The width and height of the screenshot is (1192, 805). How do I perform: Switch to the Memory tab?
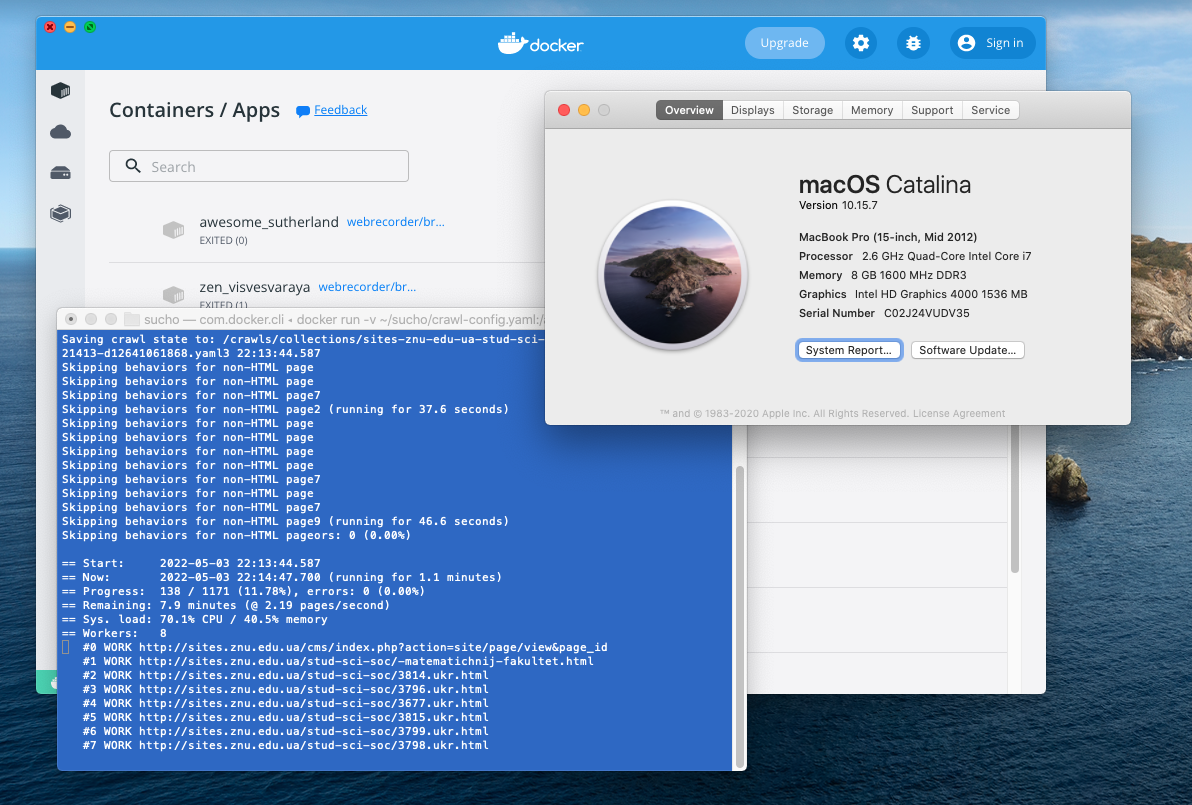coord(872,110)
